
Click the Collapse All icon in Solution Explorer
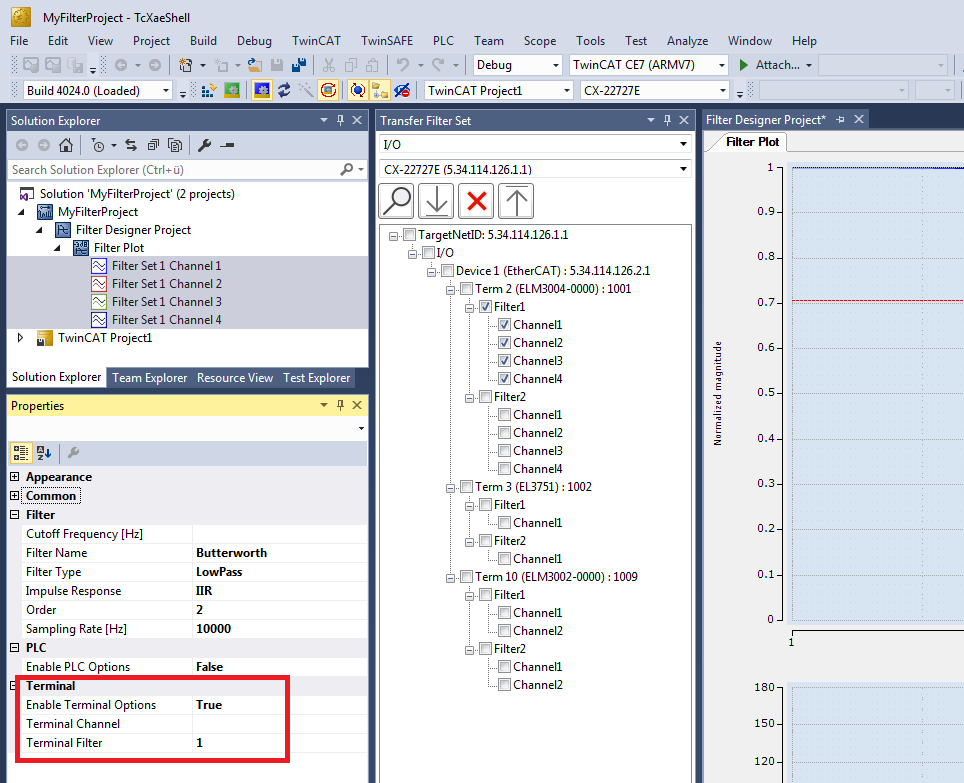(x=153, y=146)
